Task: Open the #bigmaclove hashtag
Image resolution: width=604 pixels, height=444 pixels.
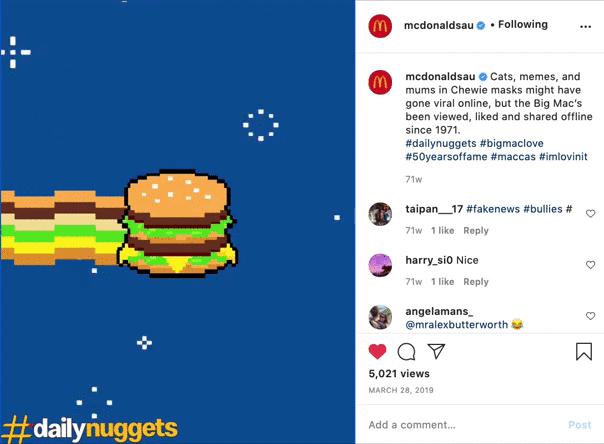Action: click(512, 143)
